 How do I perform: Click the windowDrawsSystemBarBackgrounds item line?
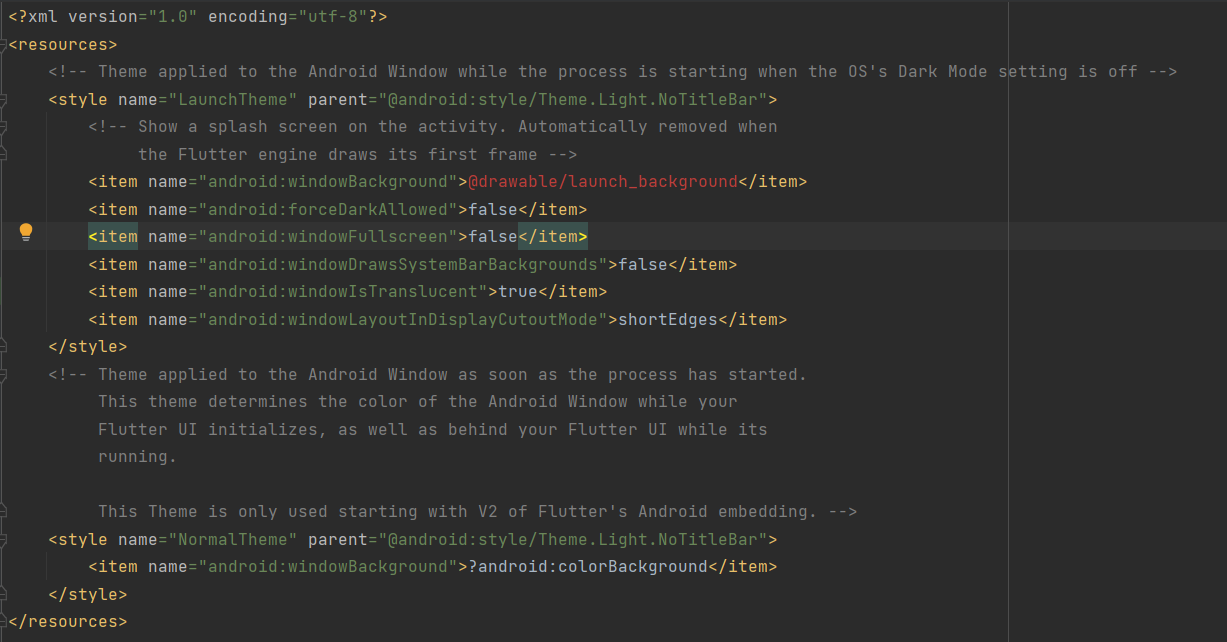[x=400, y=264]
